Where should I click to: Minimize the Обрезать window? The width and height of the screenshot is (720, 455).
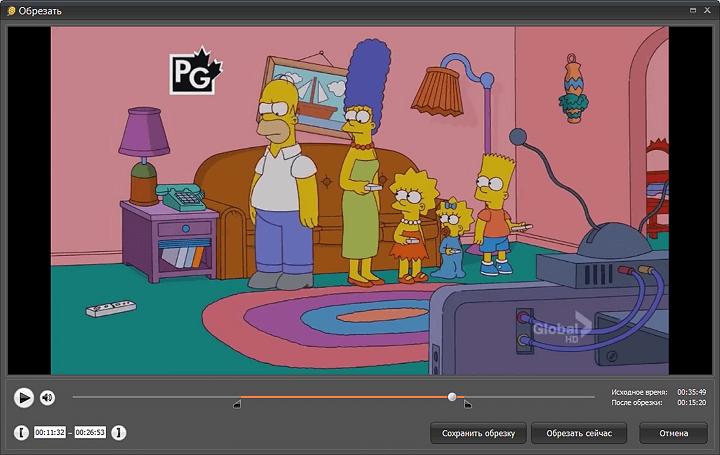click(693, 10)
